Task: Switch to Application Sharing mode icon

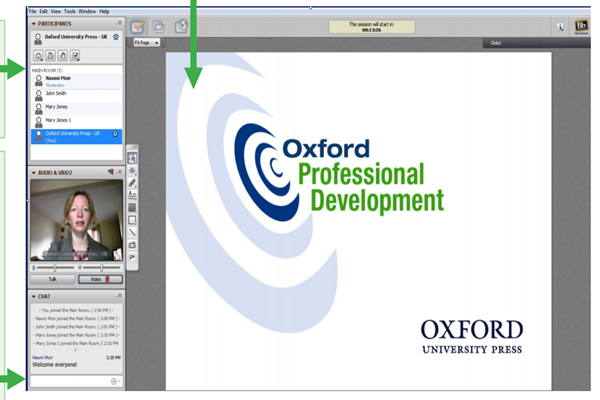Action: click(x=159, y=27)
